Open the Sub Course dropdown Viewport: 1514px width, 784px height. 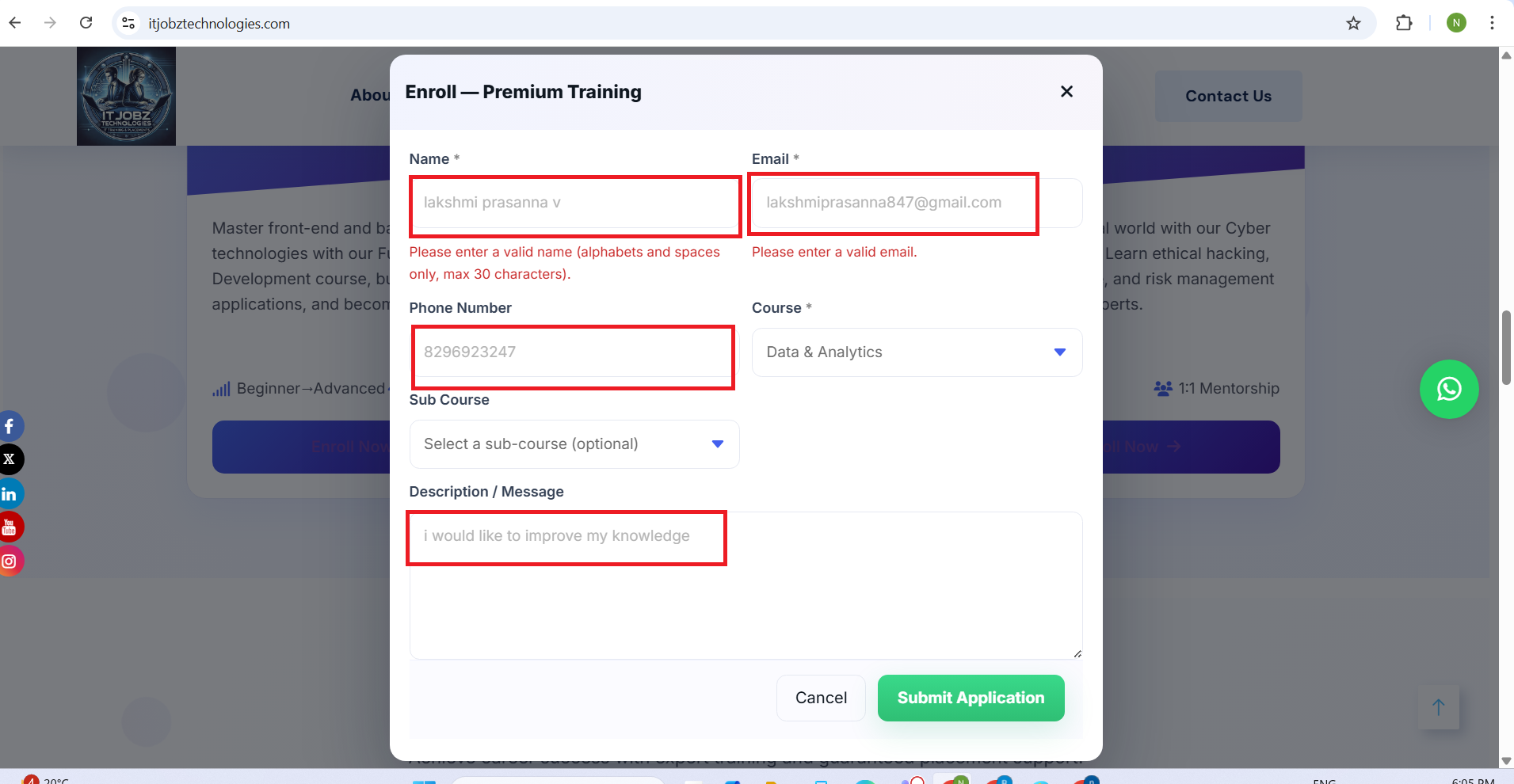pyautogui.click(x=574, y=444)
